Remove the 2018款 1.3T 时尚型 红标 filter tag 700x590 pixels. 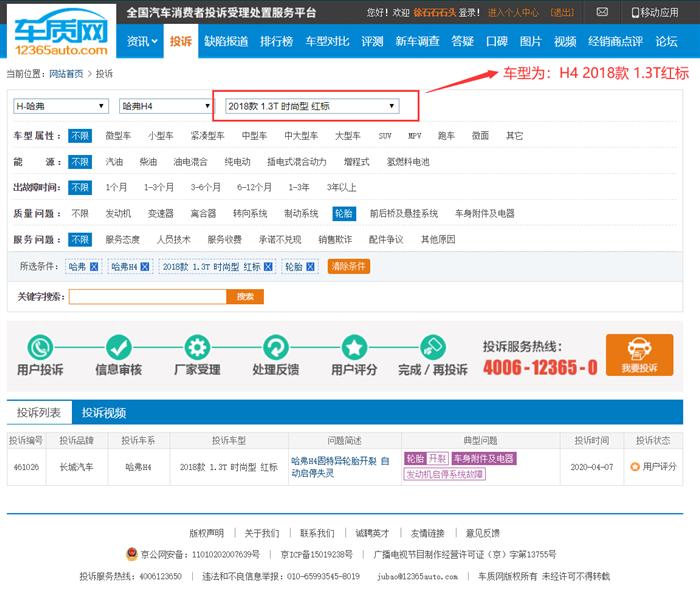[268, 266]
